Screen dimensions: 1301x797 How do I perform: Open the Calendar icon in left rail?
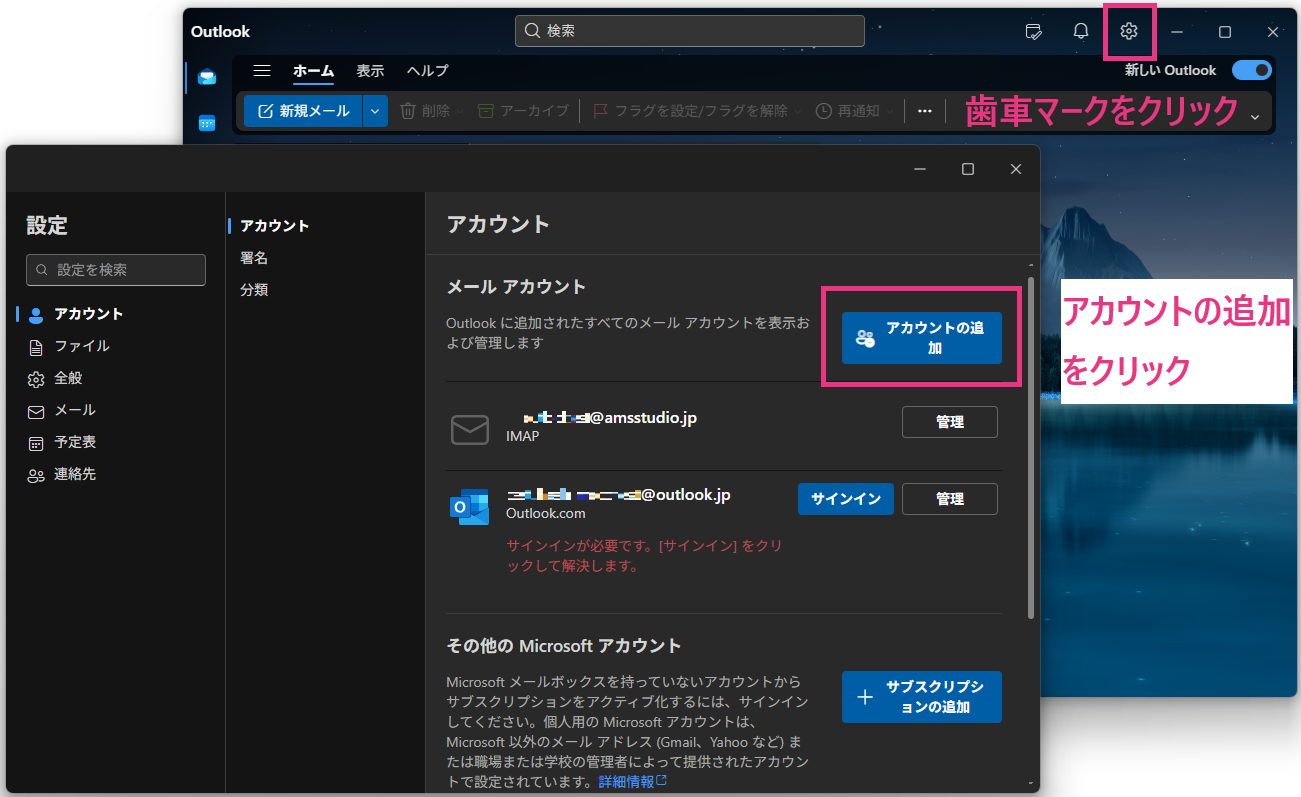(207, 123)
